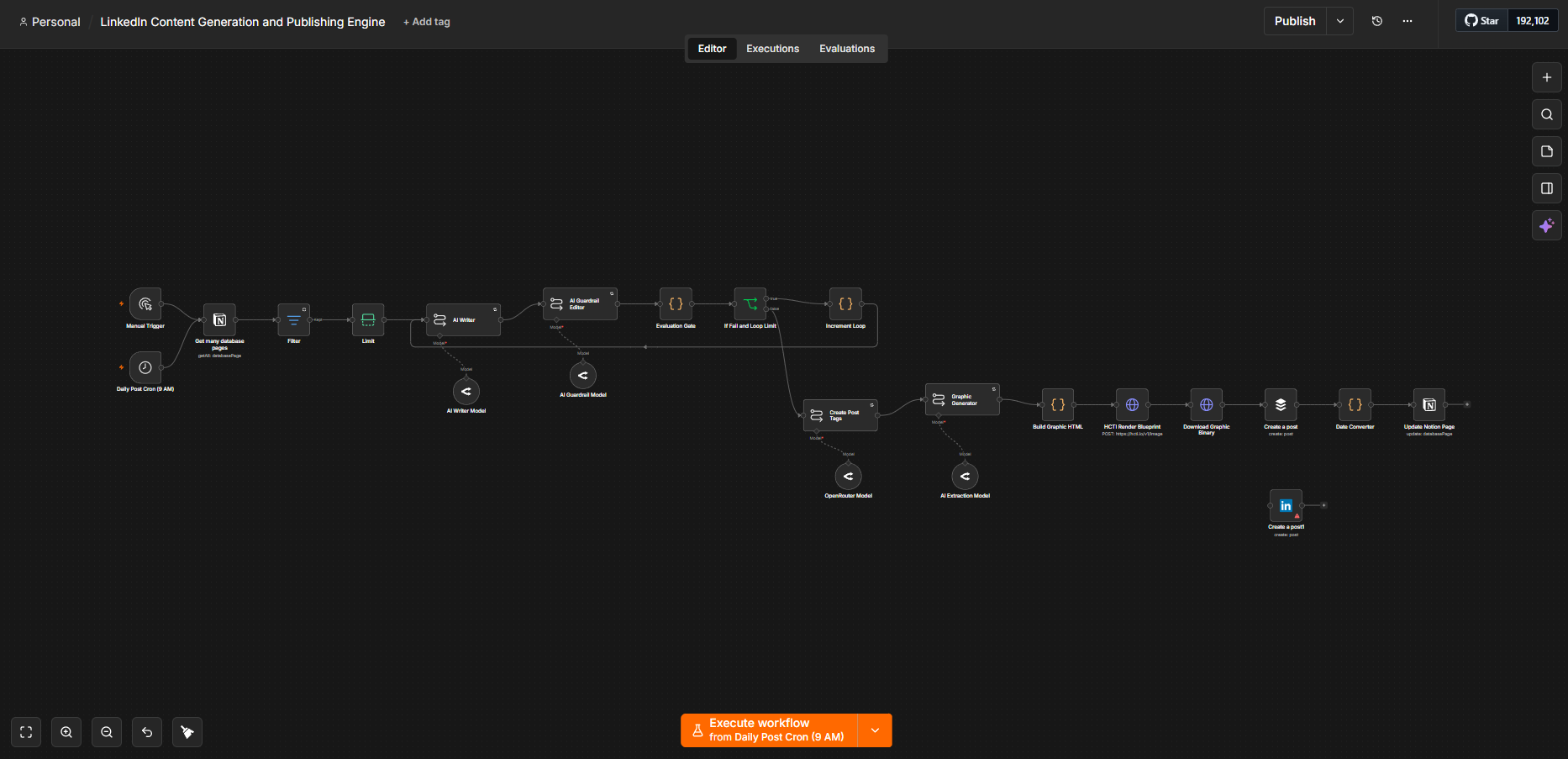Viewport: 1568px width, 759px height.
Task: Open the HCTI Render Blueprint HTTP node
Action: 1132,404
